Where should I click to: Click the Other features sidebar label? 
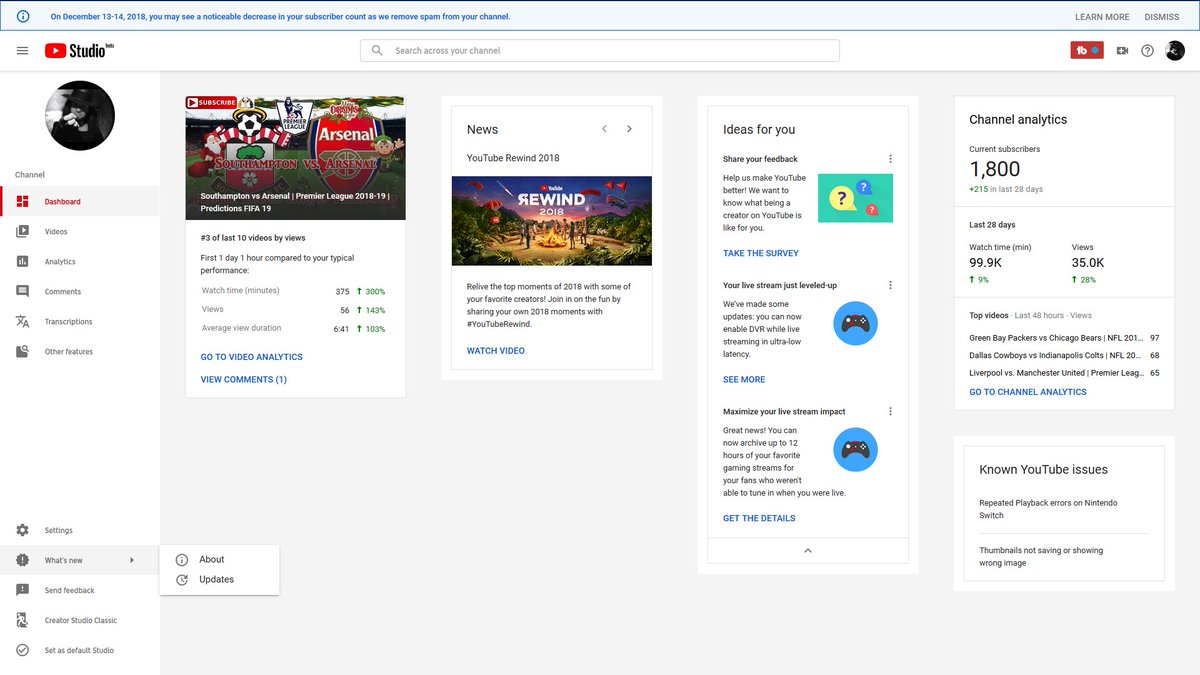[69, 352]
